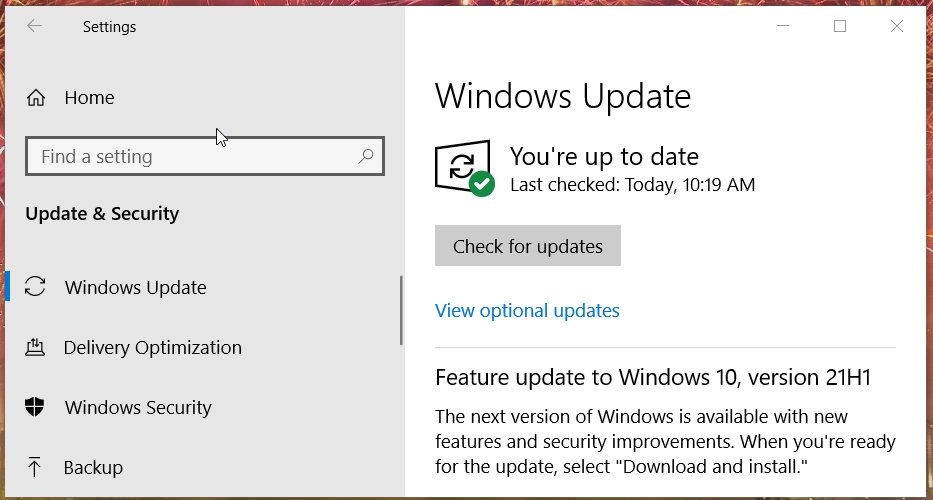
Task: Close the Settings window
Action: [896, 26]
